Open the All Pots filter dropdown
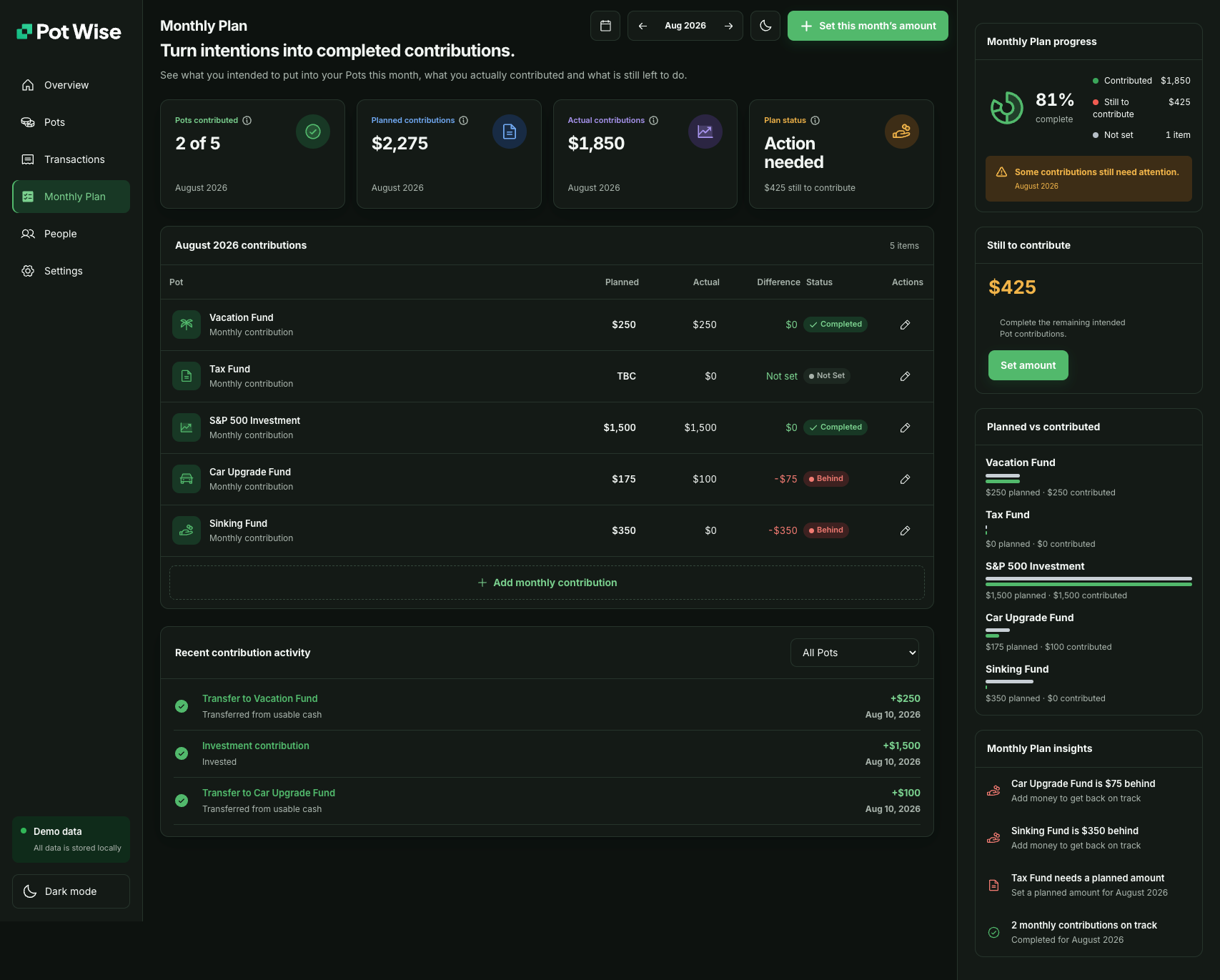1220x980 pixels. click(x=855, y=653)
